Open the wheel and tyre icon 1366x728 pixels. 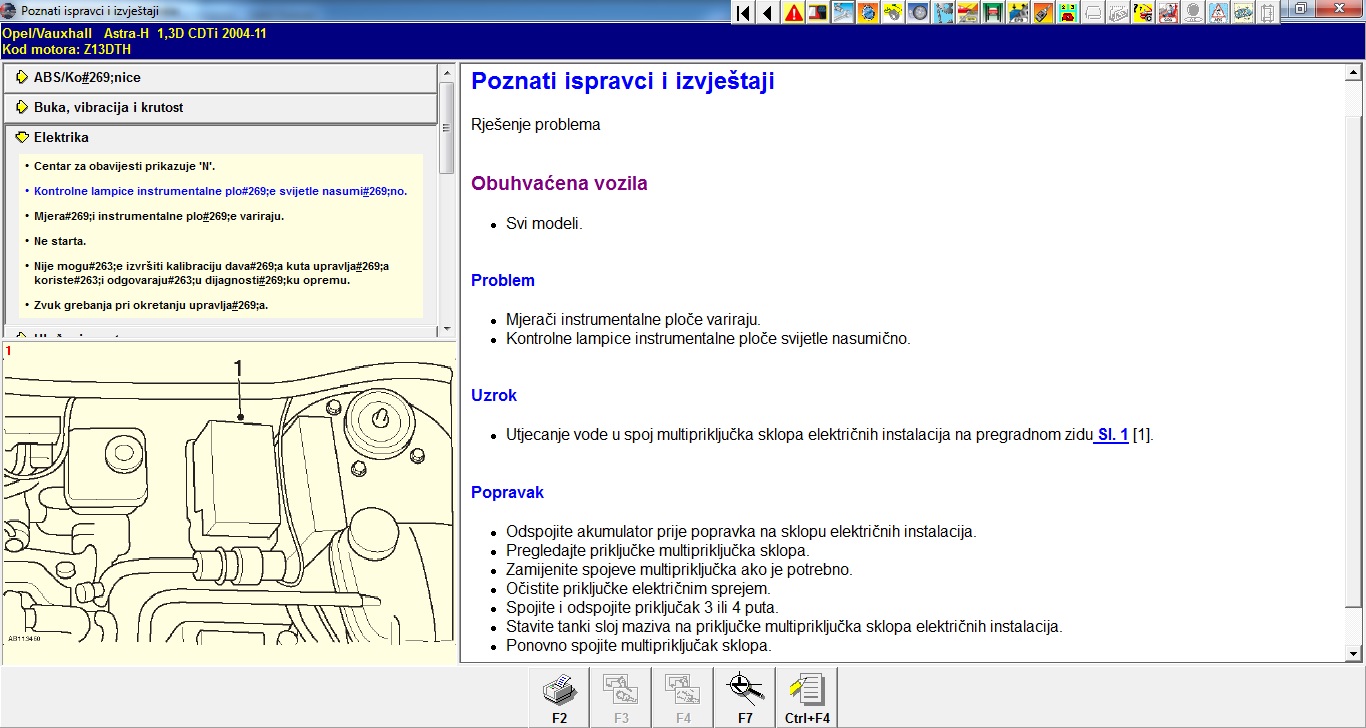pos(918,13)
